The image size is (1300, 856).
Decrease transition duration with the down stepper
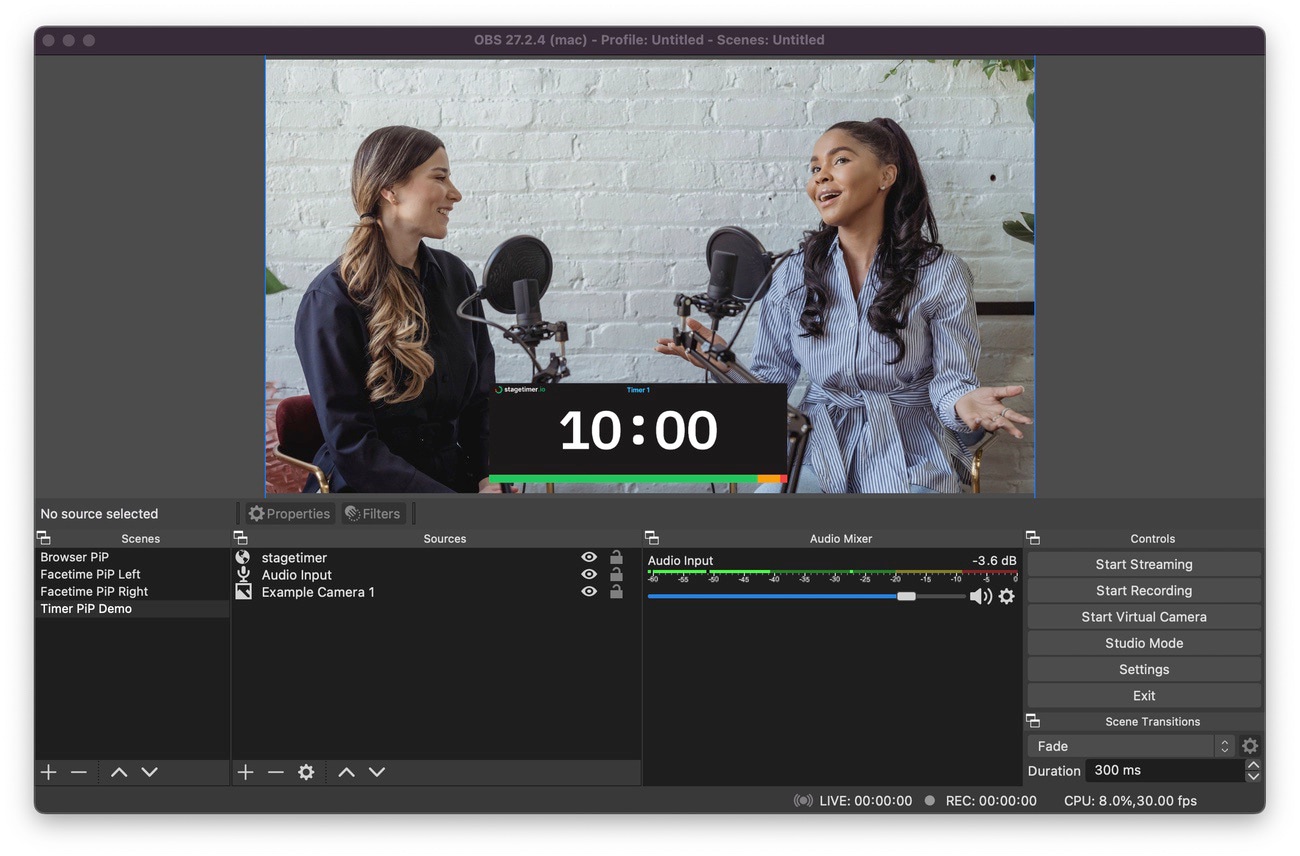click(1253, 778)
